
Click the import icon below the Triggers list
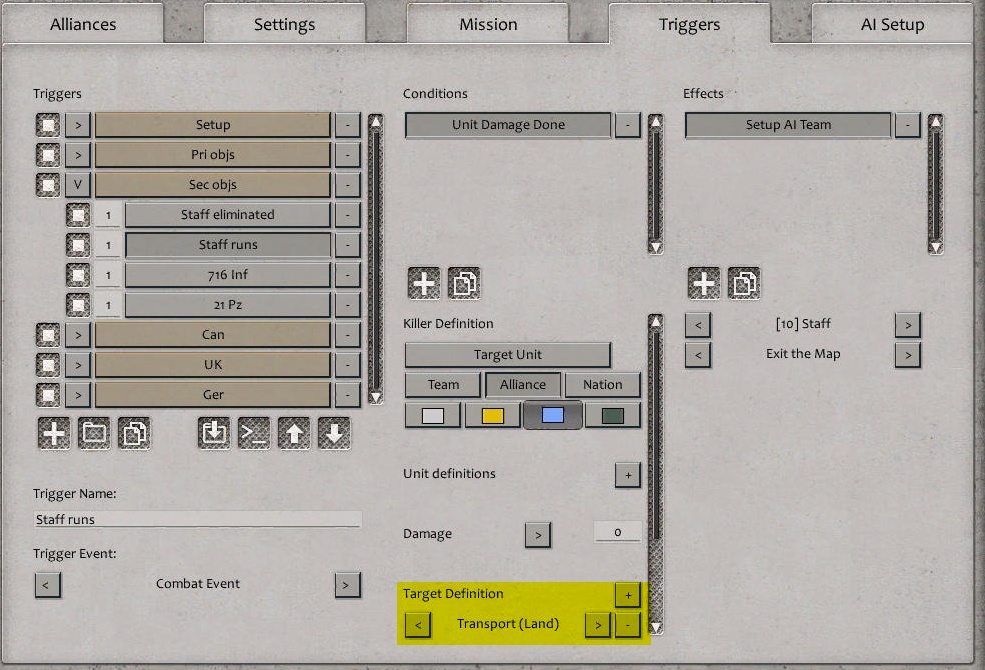213,433
